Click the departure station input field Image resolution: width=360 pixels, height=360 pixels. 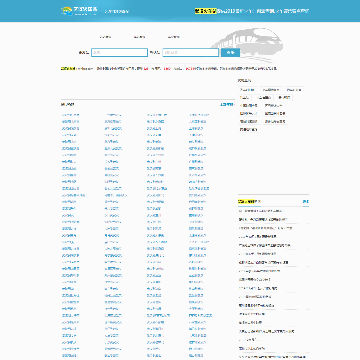tap(119, 52)
